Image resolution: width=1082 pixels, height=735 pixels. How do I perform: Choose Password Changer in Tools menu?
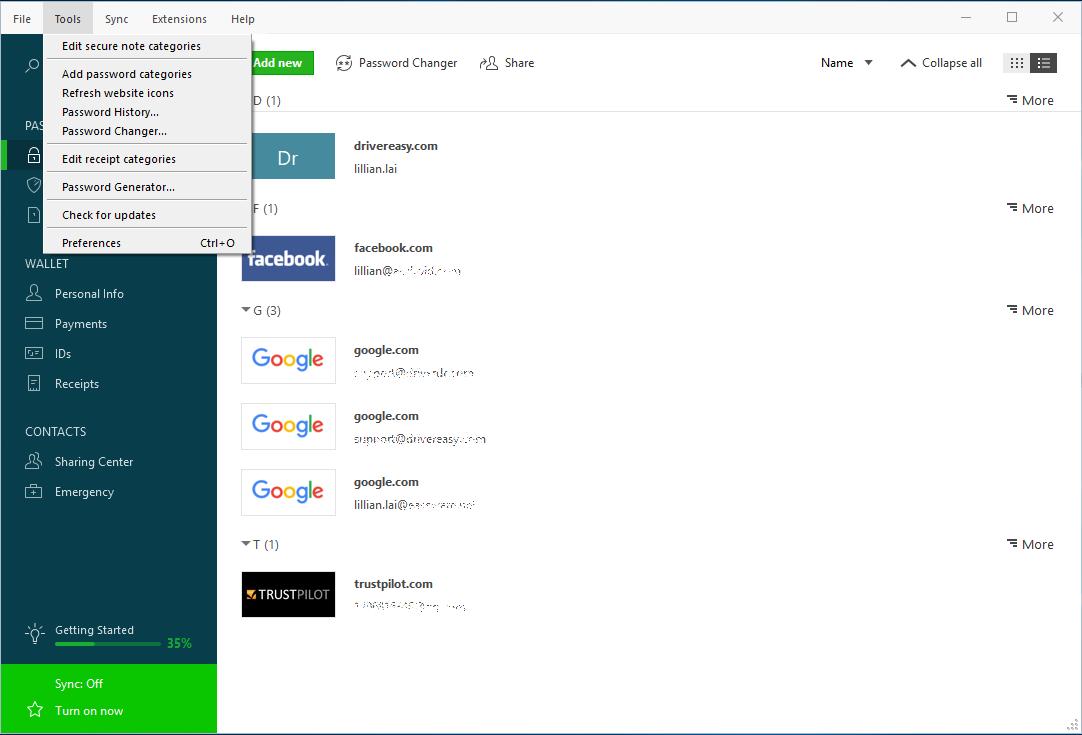point(147,131)
